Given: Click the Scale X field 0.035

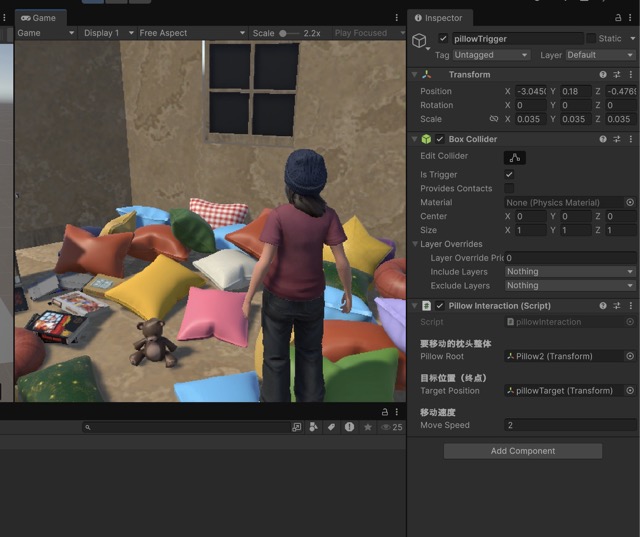Looking at the screenshot, I should point(531,119).
